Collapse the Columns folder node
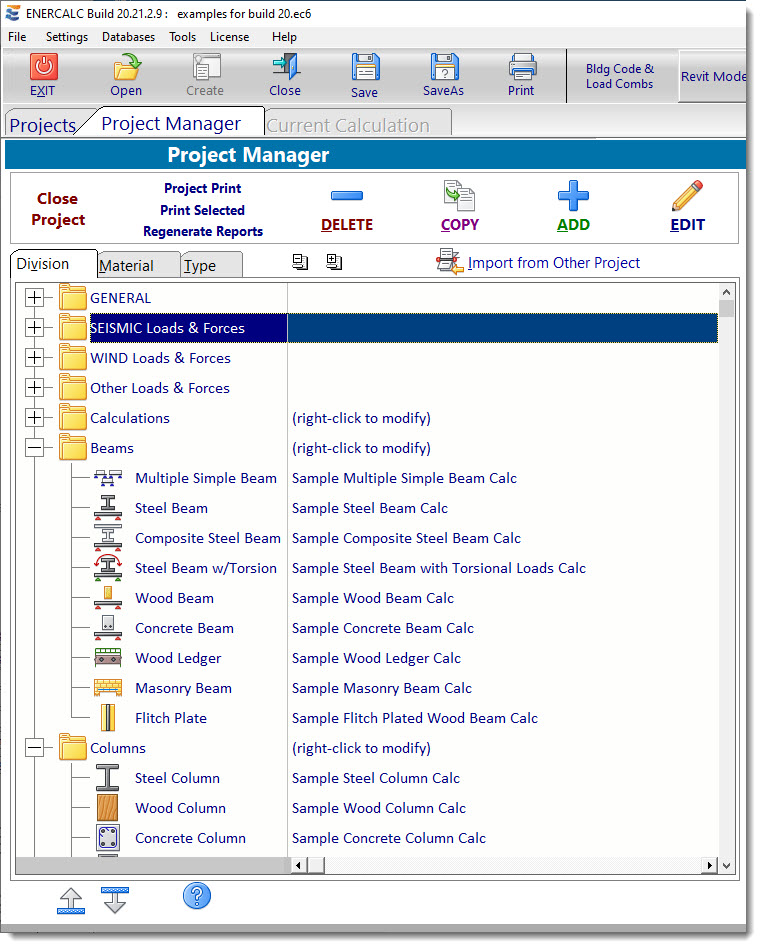761x948 pixels. (35, 748)
